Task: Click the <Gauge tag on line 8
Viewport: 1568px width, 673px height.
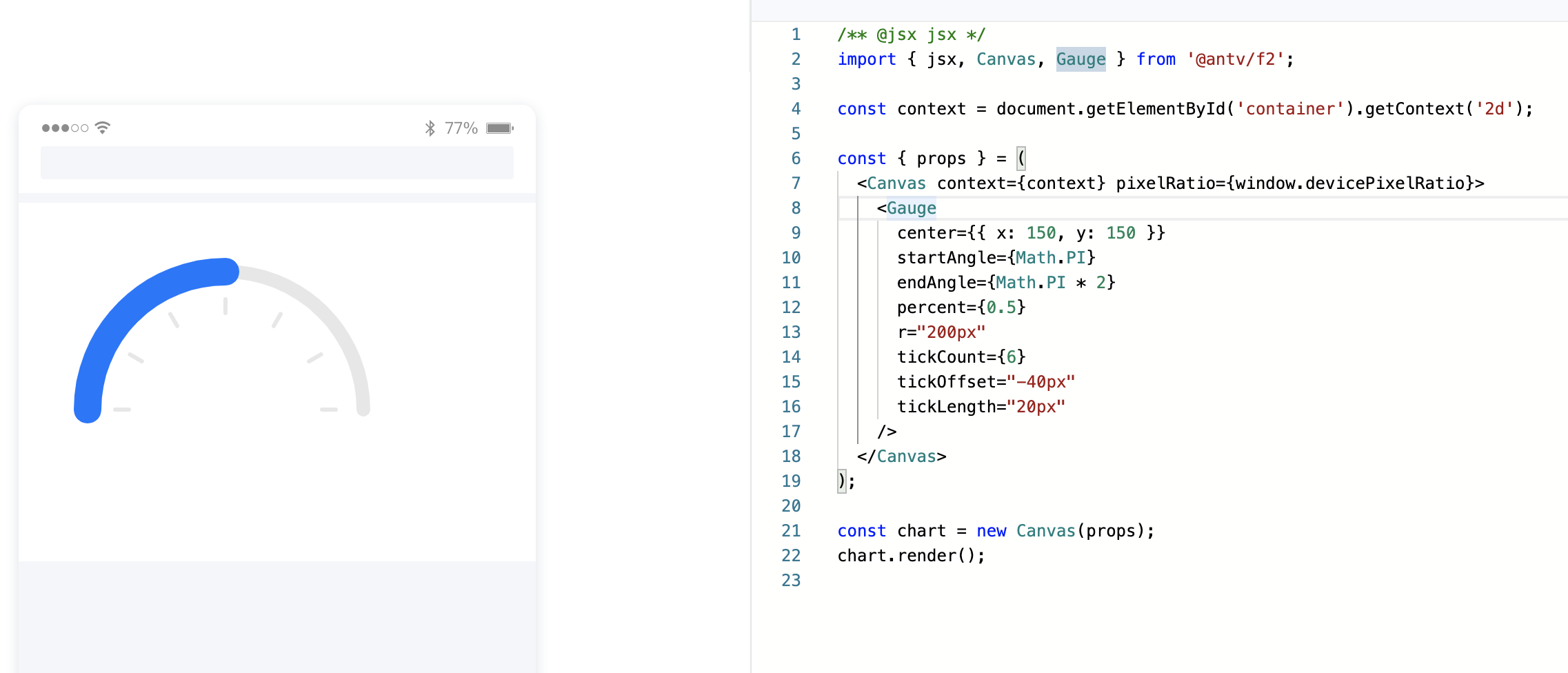Action: pos(906,208)
